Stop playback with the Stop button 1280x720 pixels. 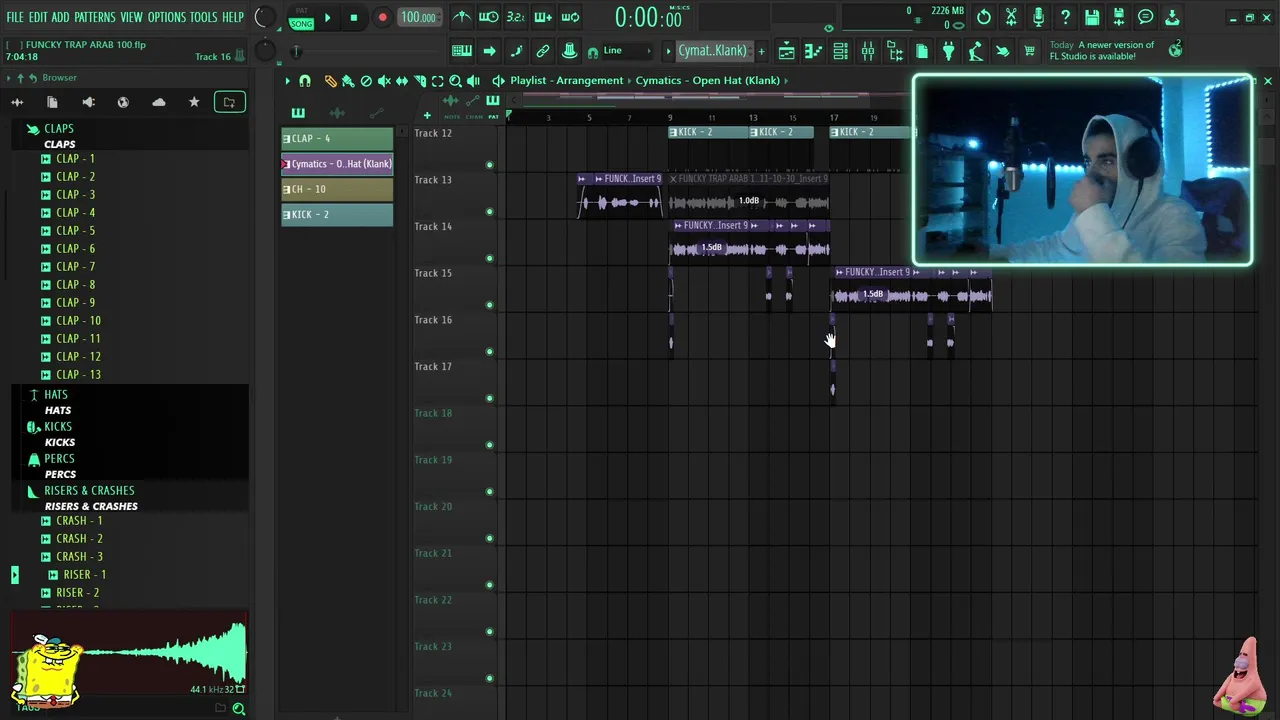(x=353, y=17)
